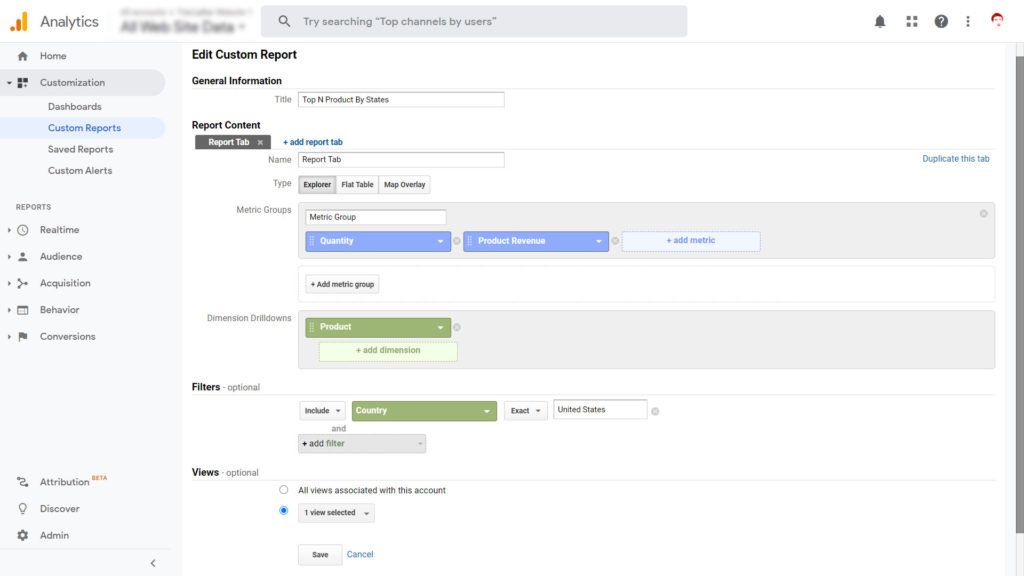Remove the Metric Group with corner x

pos(984,214)
